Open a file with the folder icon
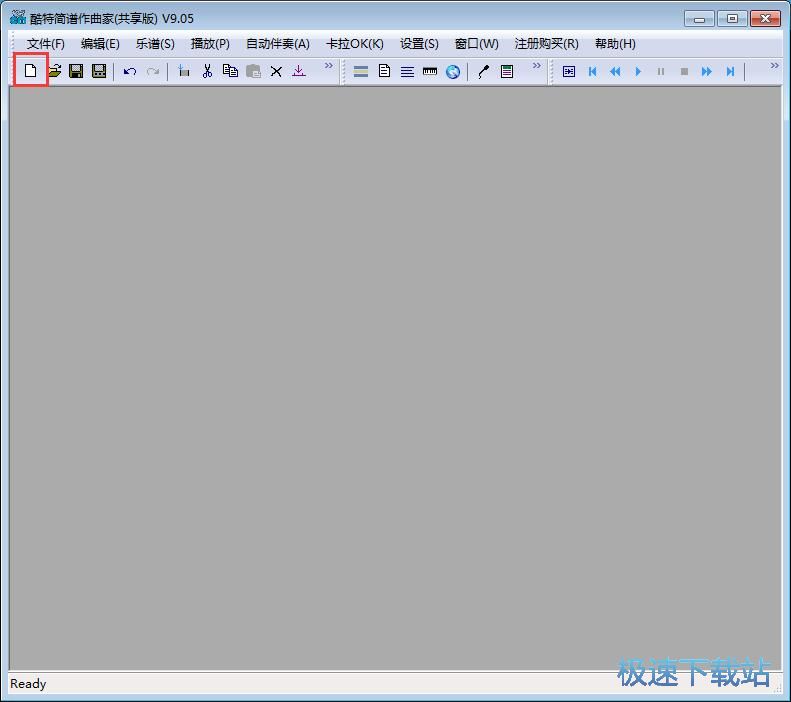Image resolution: width=791 pixels, height=702 pixels. coord(54,71)
